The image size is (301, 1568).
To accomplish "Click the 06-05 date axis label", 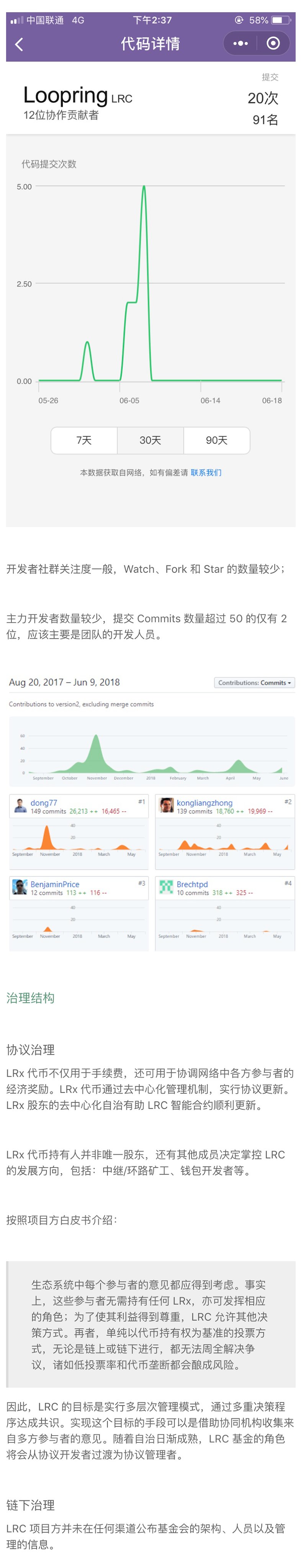I will point(129,401).
